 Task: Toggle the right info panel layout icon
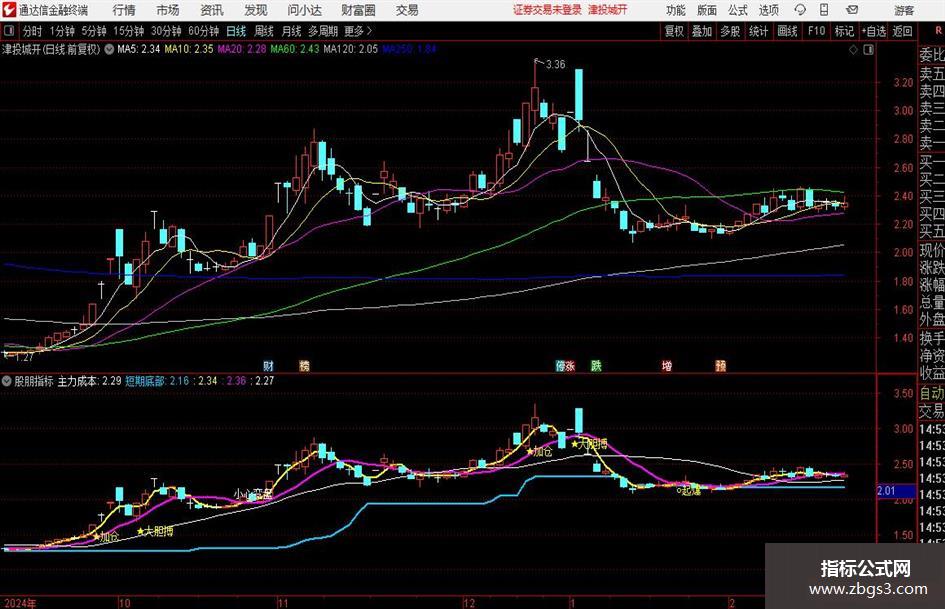pyautogui.click(x=868, y=50)
